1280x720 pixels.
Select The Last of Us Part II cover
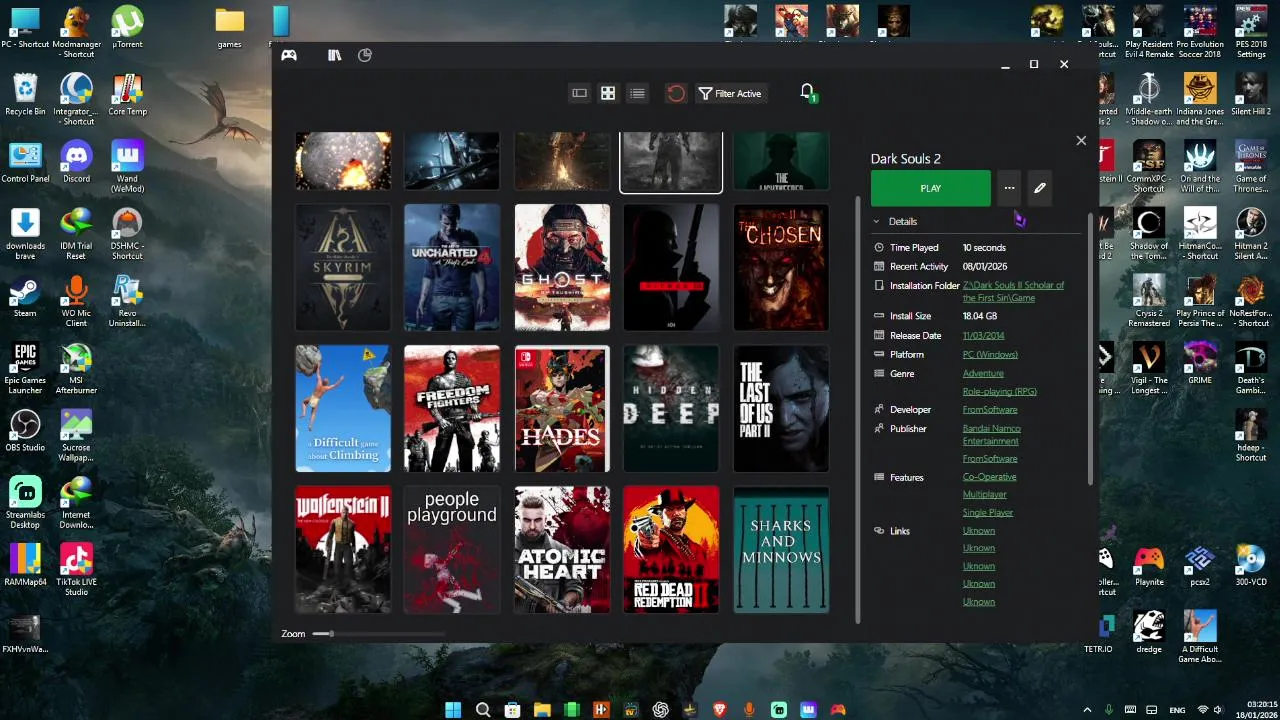pyautogui.click(x=781, y=409)
